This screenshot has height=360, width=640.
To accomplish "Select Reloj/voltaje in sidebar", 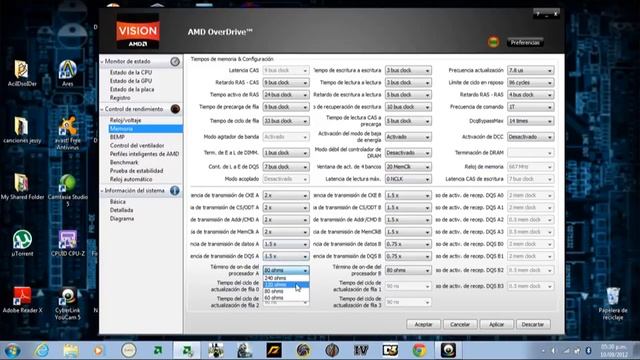I will 125,120.
